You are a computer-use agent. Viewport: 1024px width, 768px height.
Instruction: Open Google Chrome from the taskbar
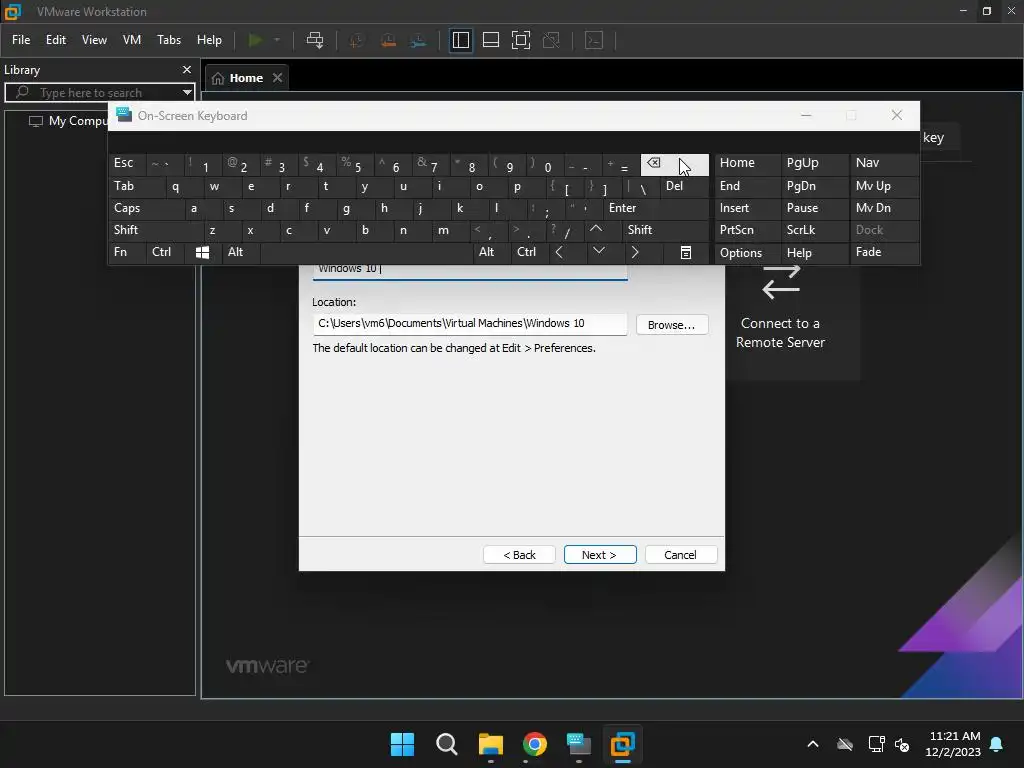tap(535, 744)
